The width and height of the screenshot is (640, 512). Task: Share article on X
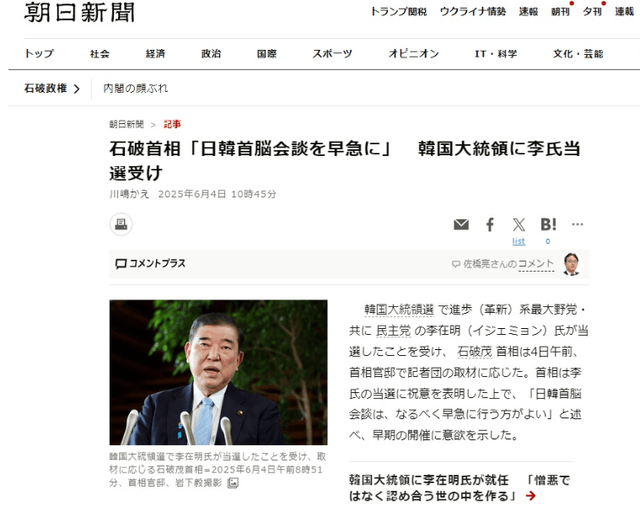(x=519, y=224)
